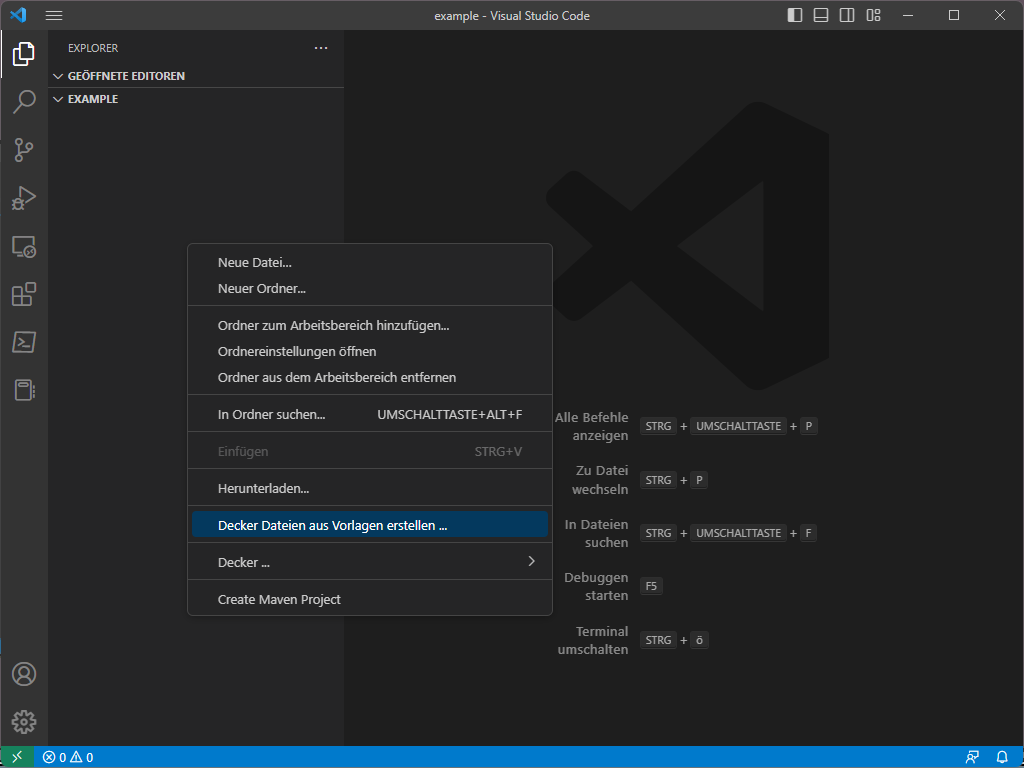Open the hamburger menu at top left
1024x768 pixels.
tap(53, 15)
